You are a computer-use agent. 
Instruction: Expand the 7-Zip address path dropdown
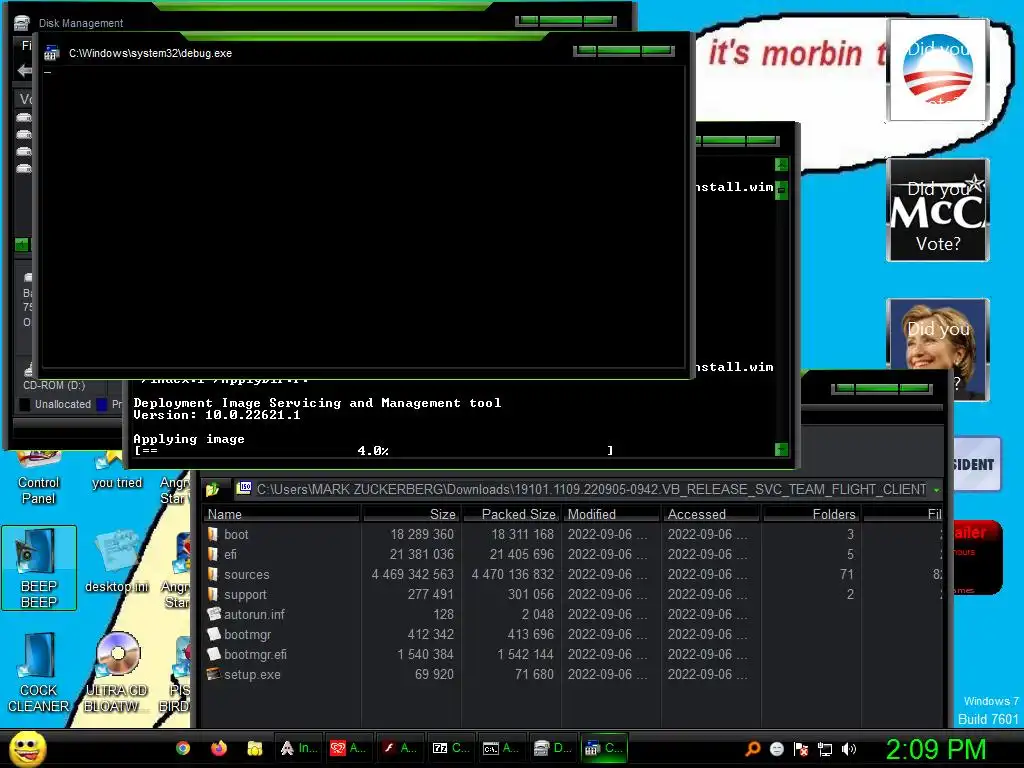(x=936, y=489)
